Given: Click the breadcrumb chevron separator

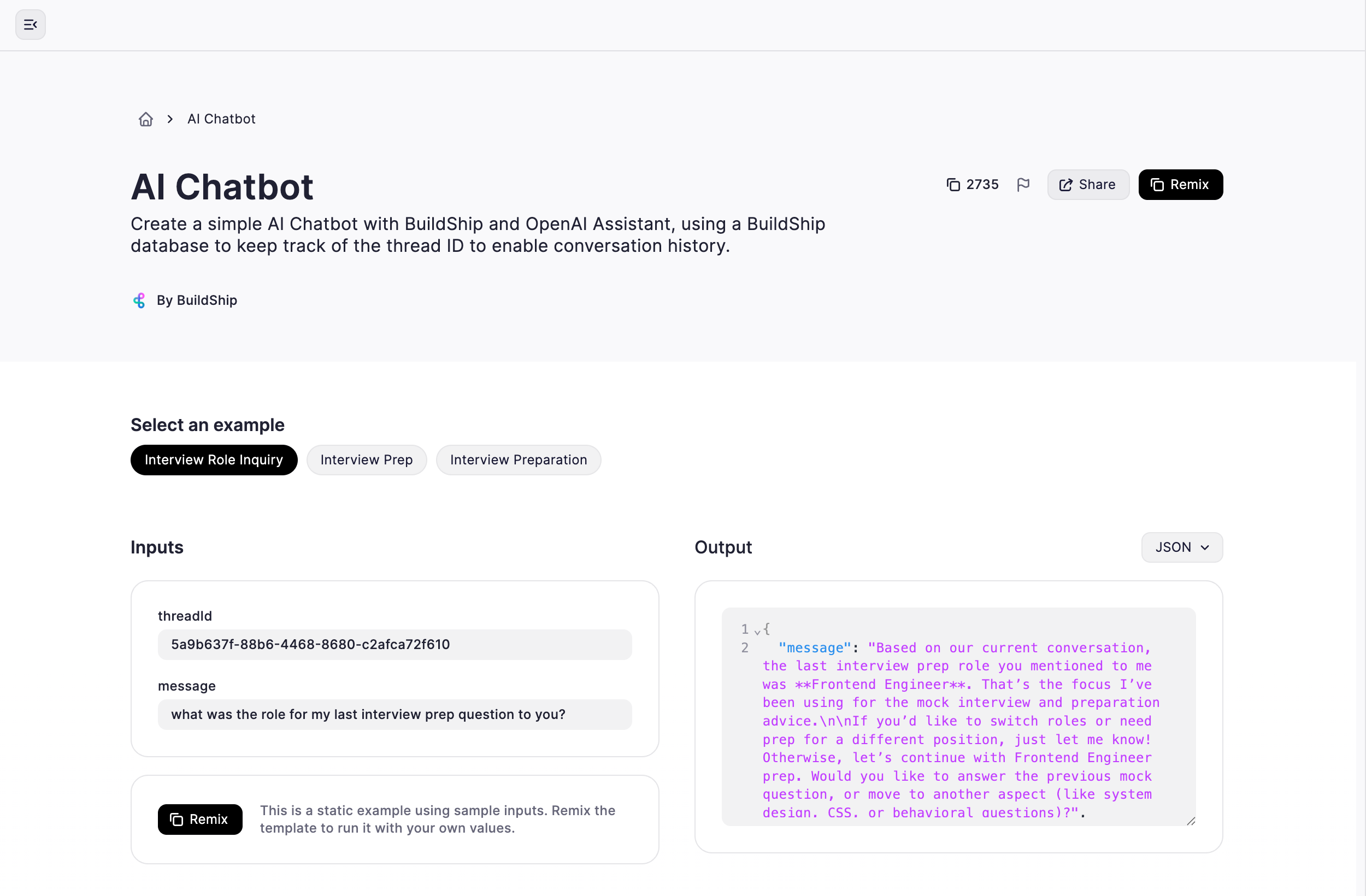Looking at the screenshot, I should 170,119.
